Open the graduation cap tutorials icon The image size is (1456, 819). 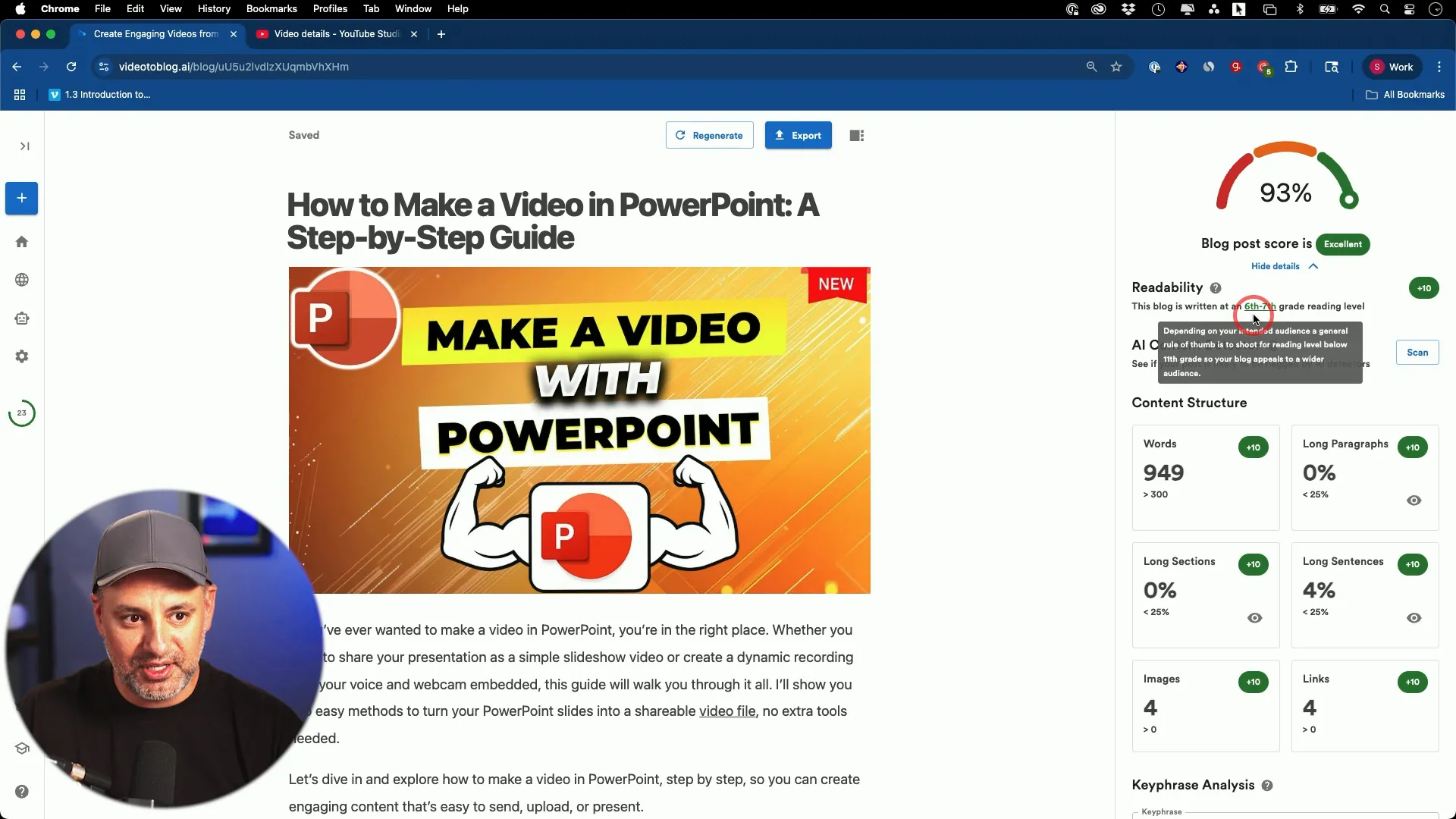click(22, 748)
